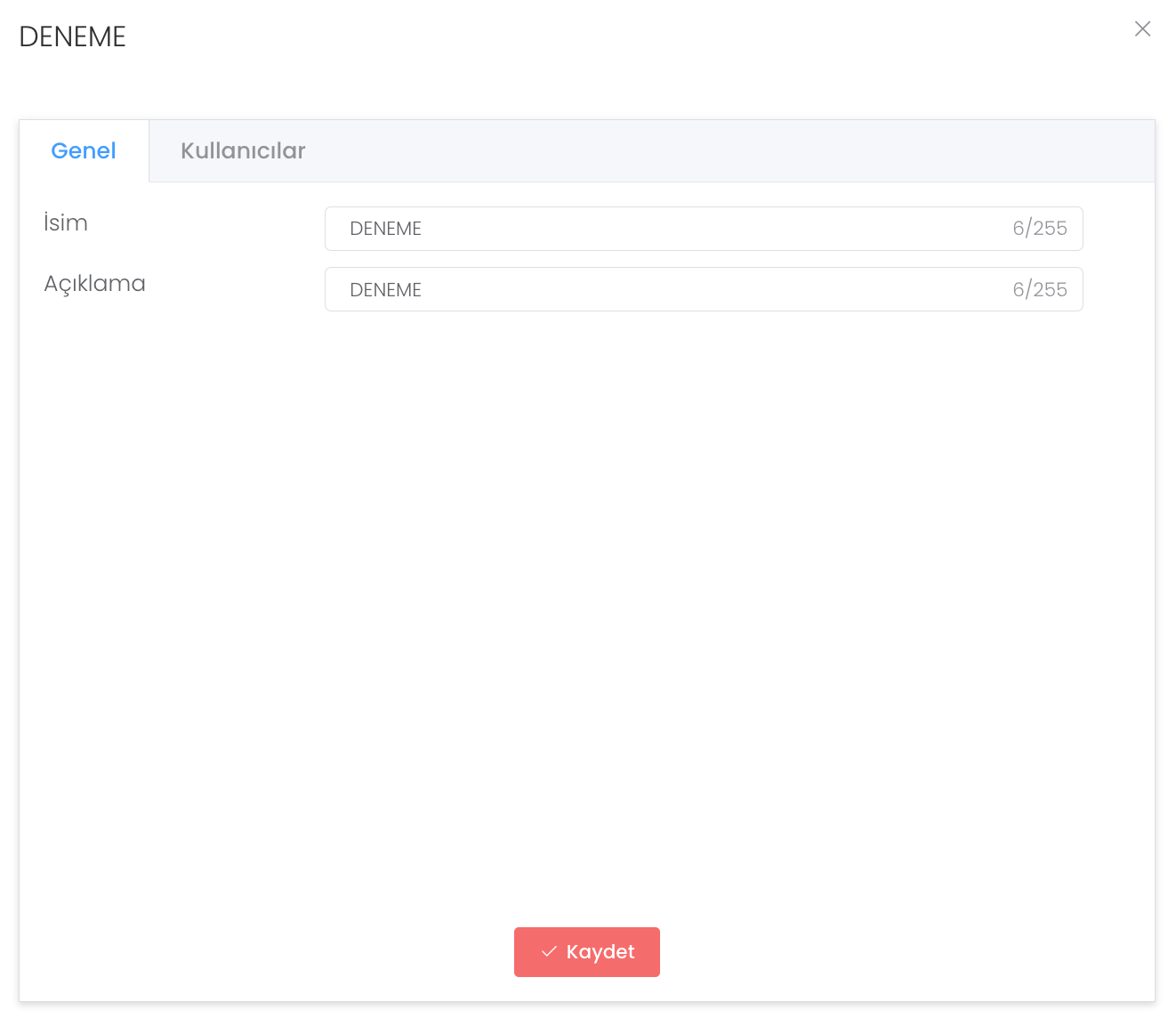This screenshot has width=1176, height=1034.
Task: Click the İsim field label
Action: coord(66,223)
